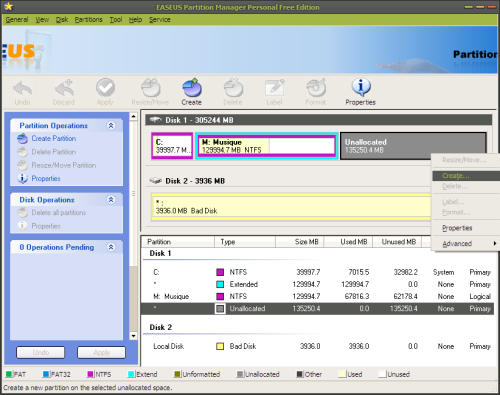Open the General menu
This screenshot has width=500, height=395.
17,20
